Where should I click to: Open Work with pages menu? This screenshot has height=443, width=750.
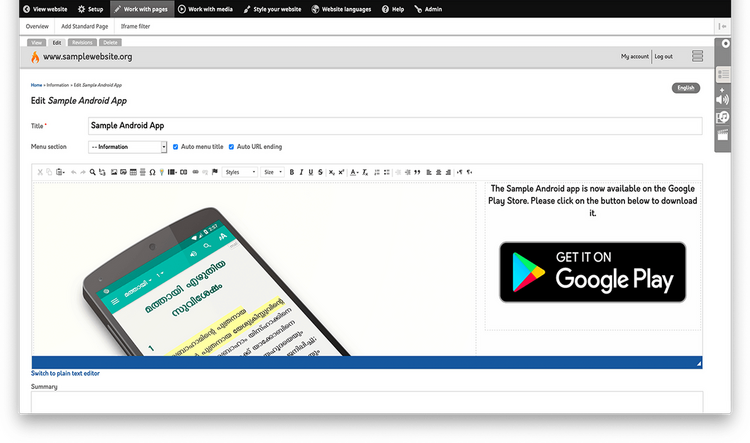141,9
